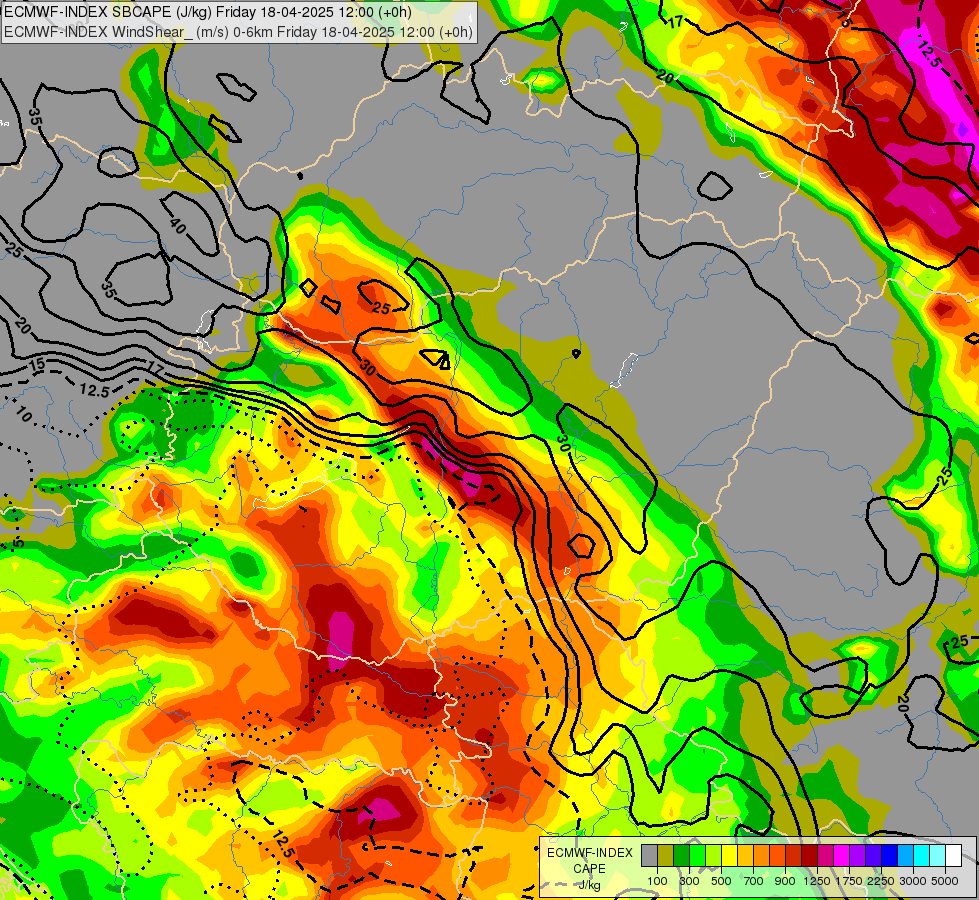Image resolution: width=979 pixels, height=900 pixels.
Task: Click the pure yellow legend swatch
Action: 730,856
